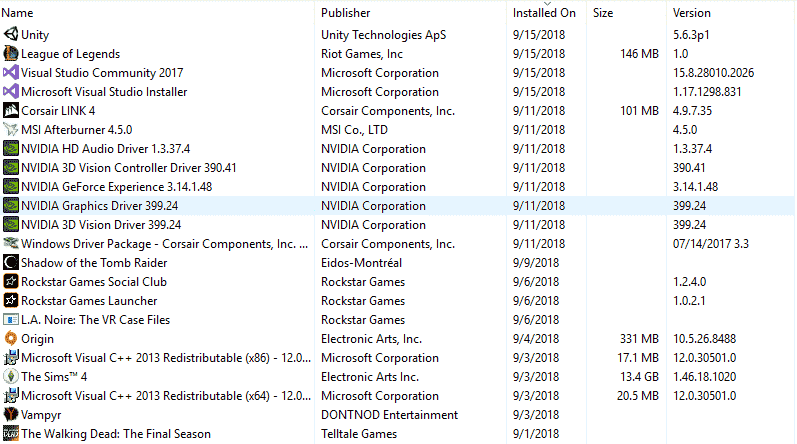This screenshot has height=444, width=797.
Task: Sort by the Version column header
Action: click(x=691, y=13)
